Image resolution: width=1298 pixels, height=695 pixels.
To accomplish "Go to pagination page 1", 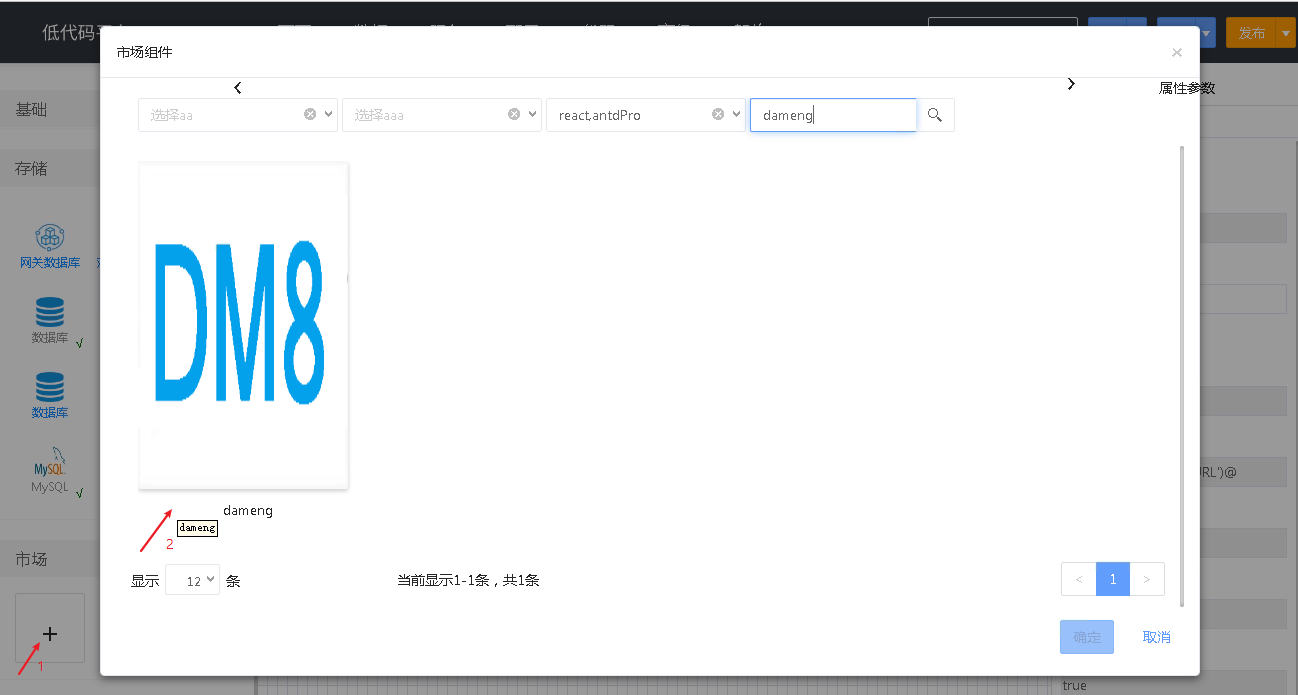I will [x=1113, y=579].
